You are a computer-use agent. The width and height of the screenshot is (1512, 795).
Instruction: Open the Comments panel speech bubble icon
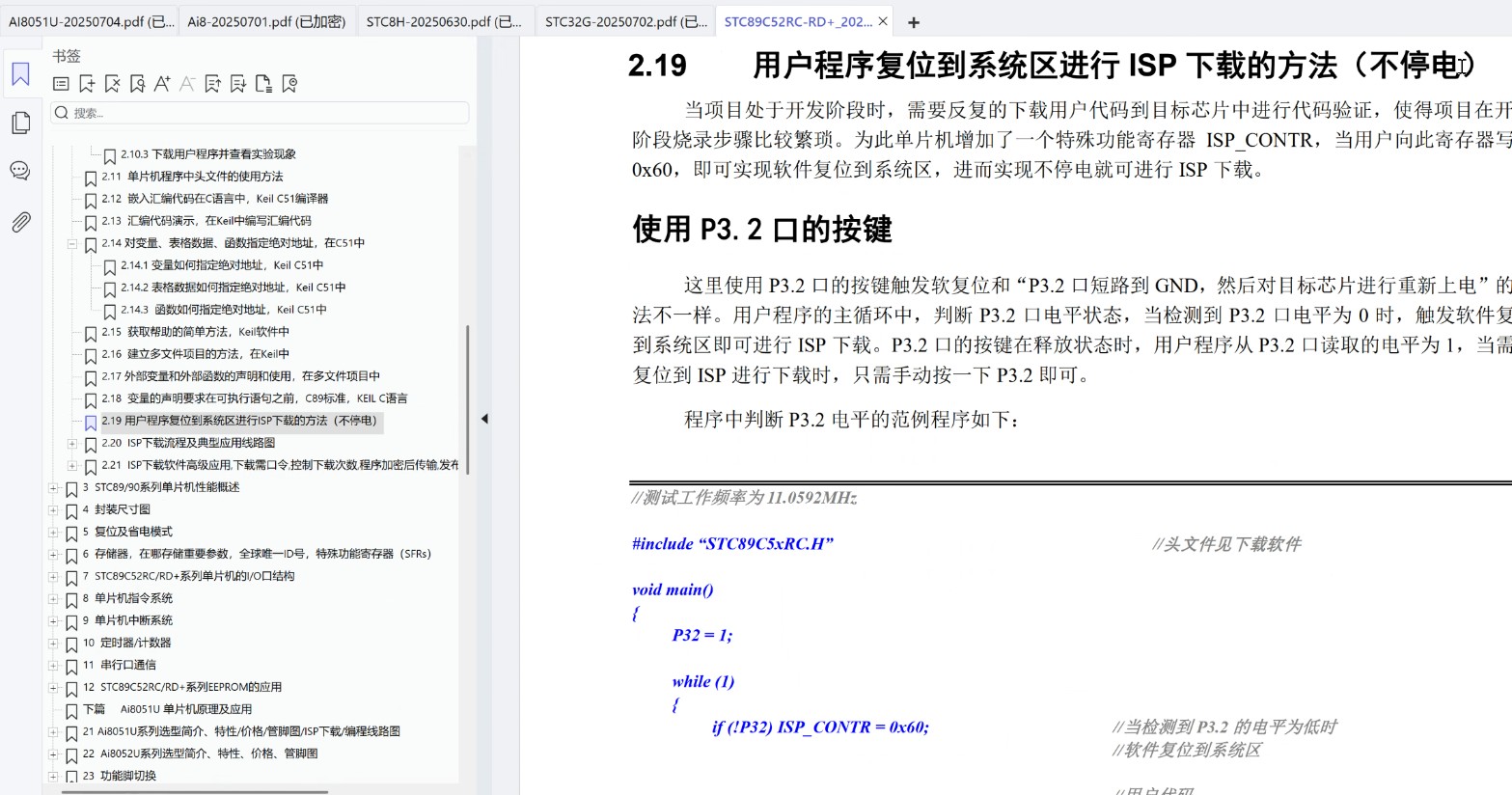click(20, 171)
